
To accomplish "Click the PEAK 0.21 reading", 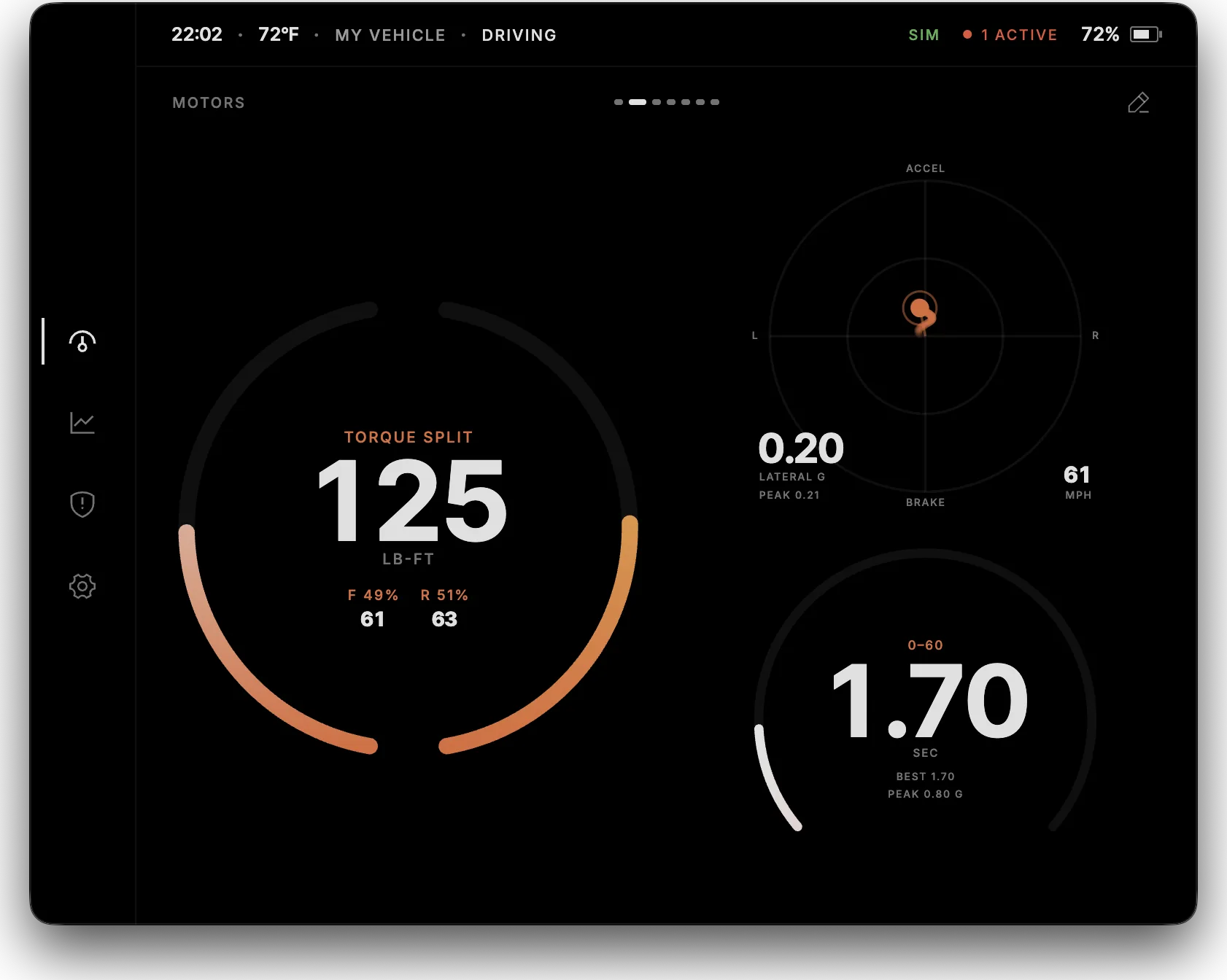I will click(789, 495).
